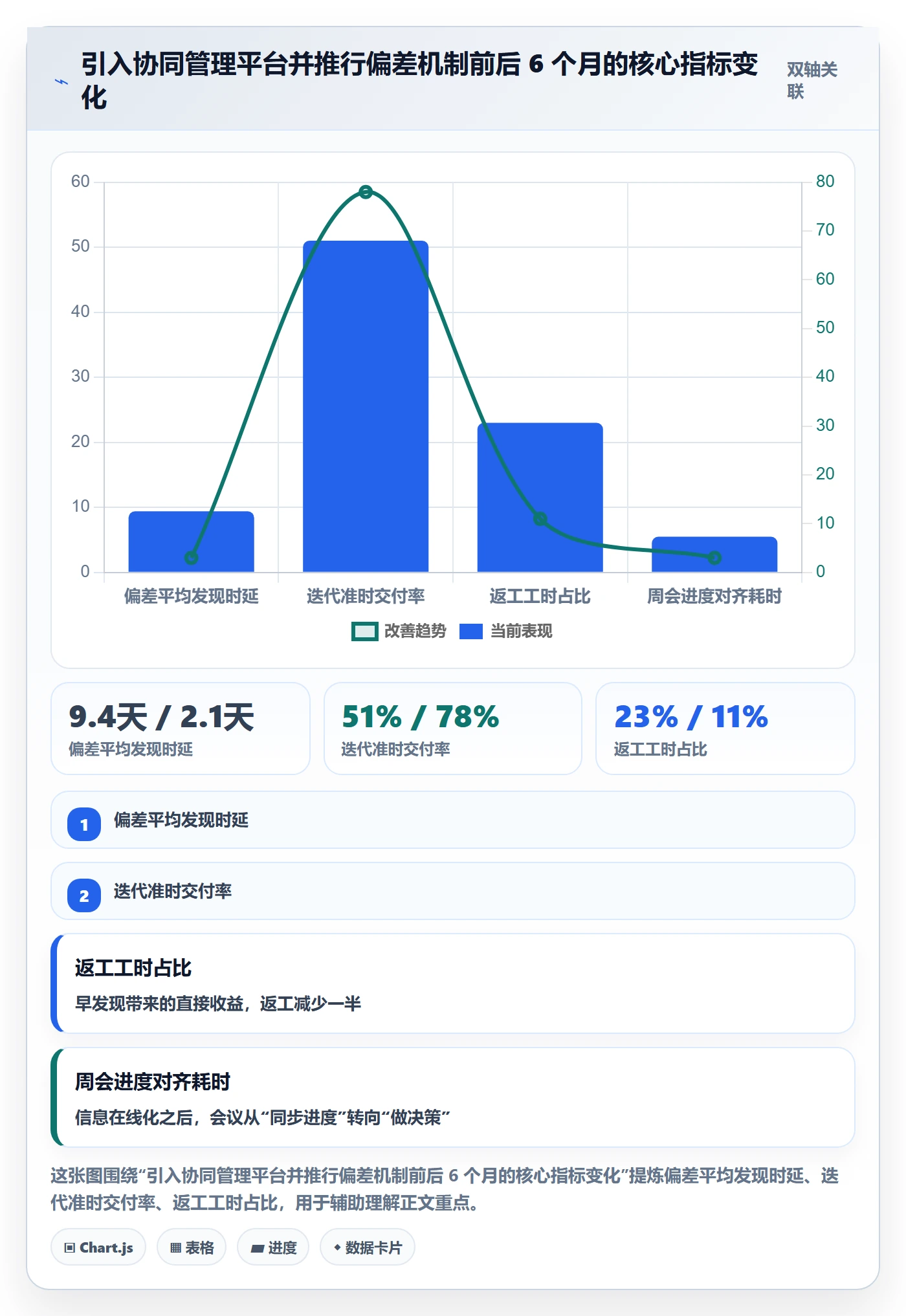Viewport: 906px width, 1316px height.
Task: Click the 9.4天 / 2.1天 stat value
Action: 162,717
